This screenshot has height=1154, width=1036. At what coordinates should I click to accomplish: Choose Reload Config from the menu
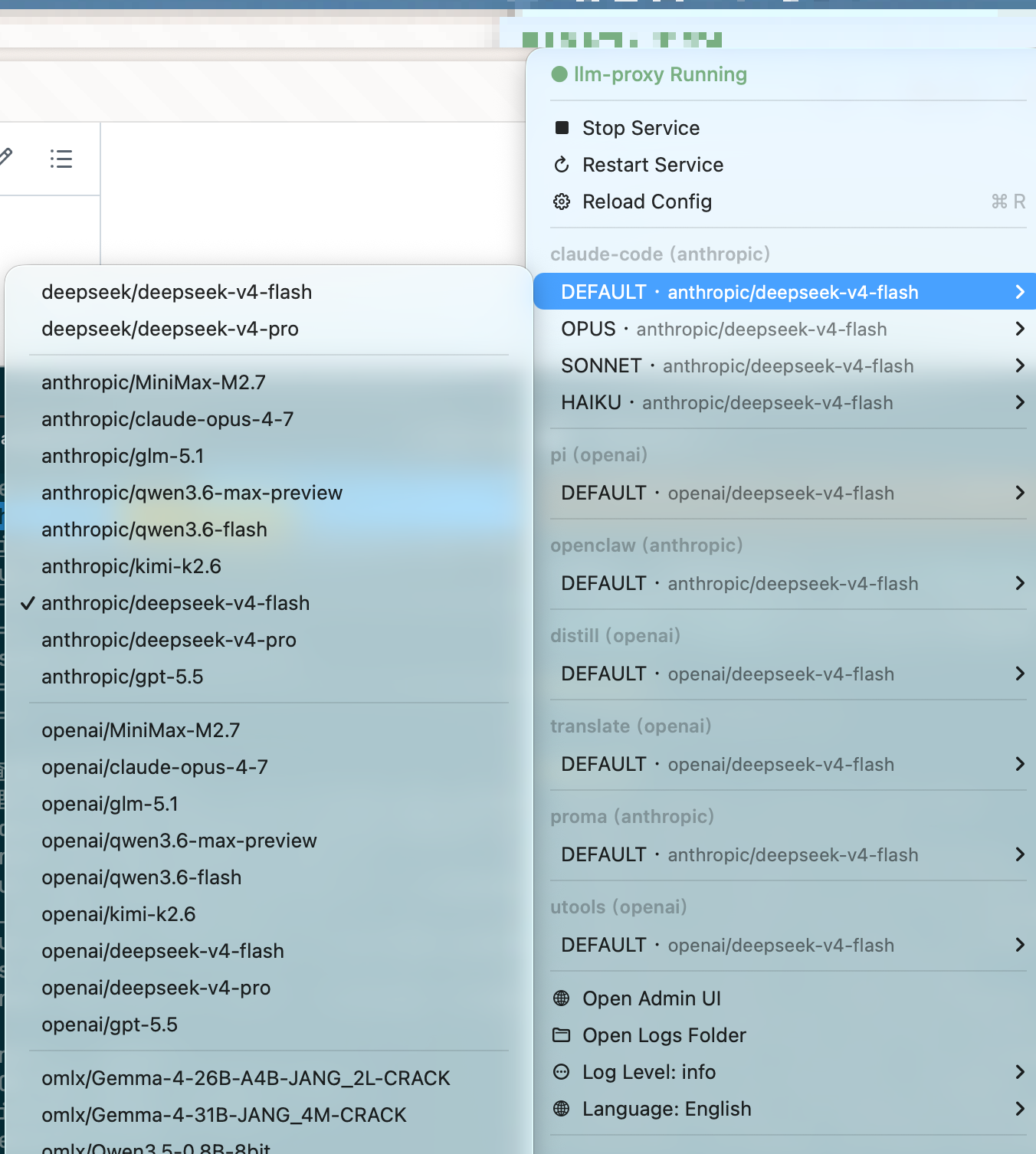click(785, 202)
